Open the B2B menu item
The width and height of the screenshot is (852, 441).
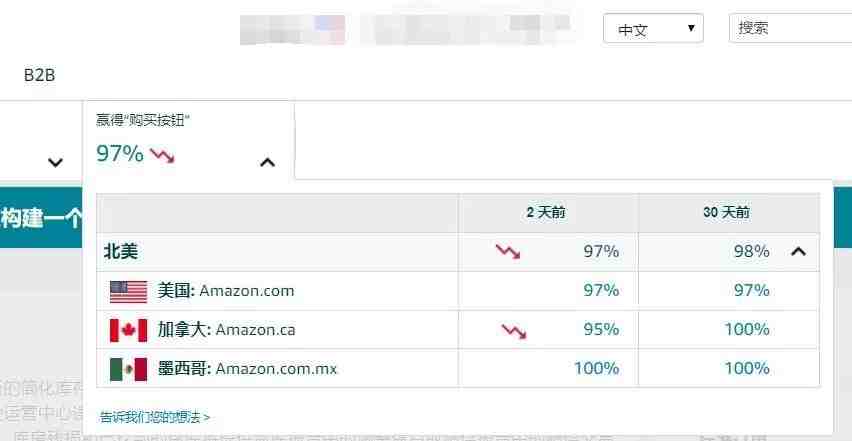[x=40, y=75]
